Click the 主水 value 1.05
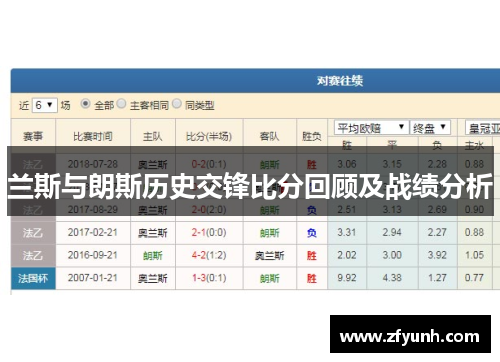 [x=474, y=255]
